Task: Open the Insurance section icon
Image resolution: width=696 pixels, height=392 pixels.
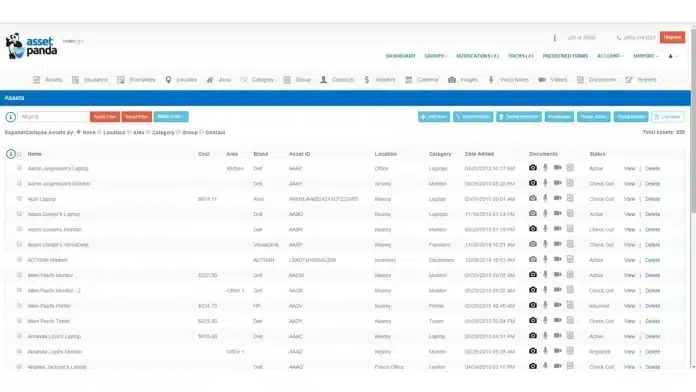Action: (x=75, y=80)
